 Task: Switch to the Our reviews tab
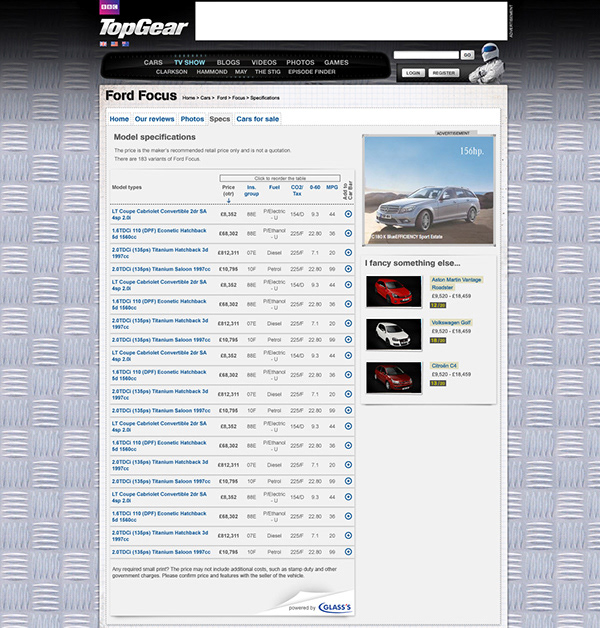(154, 119)
